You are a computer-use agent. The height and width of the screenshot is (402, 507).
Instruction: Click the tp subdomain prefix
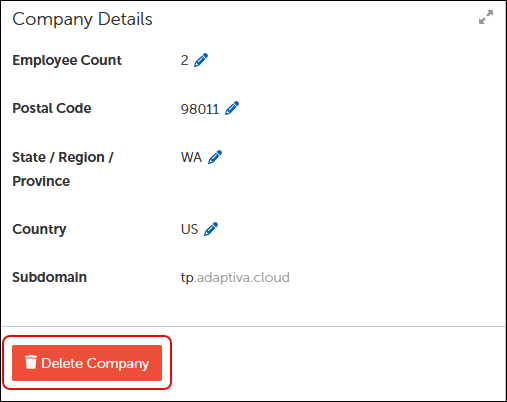tap(187, 278)
